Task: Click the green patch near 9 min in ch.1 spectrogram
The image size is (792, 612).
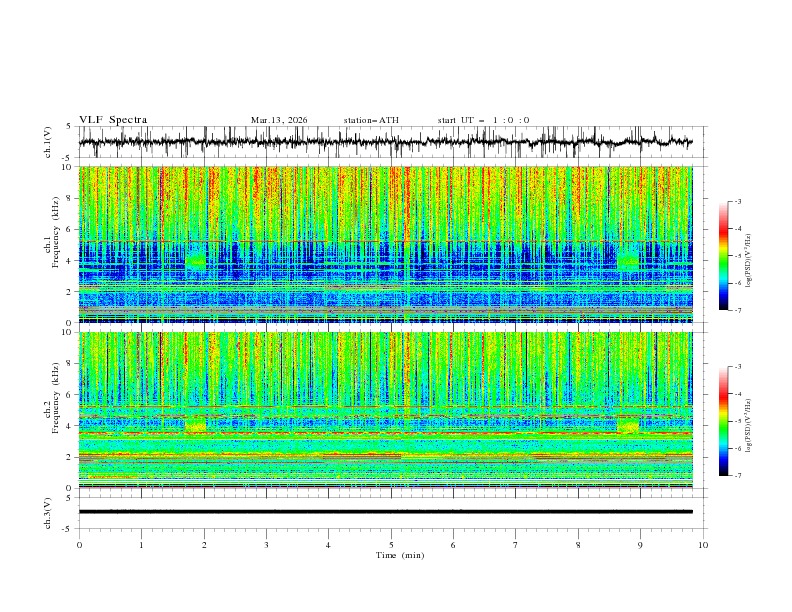Action: coord(628,259)
